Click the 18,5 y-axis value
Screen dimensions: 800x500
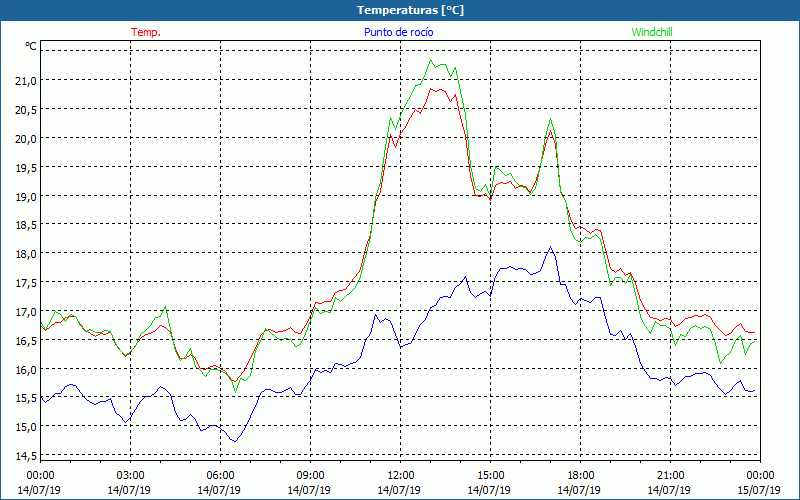26,224
